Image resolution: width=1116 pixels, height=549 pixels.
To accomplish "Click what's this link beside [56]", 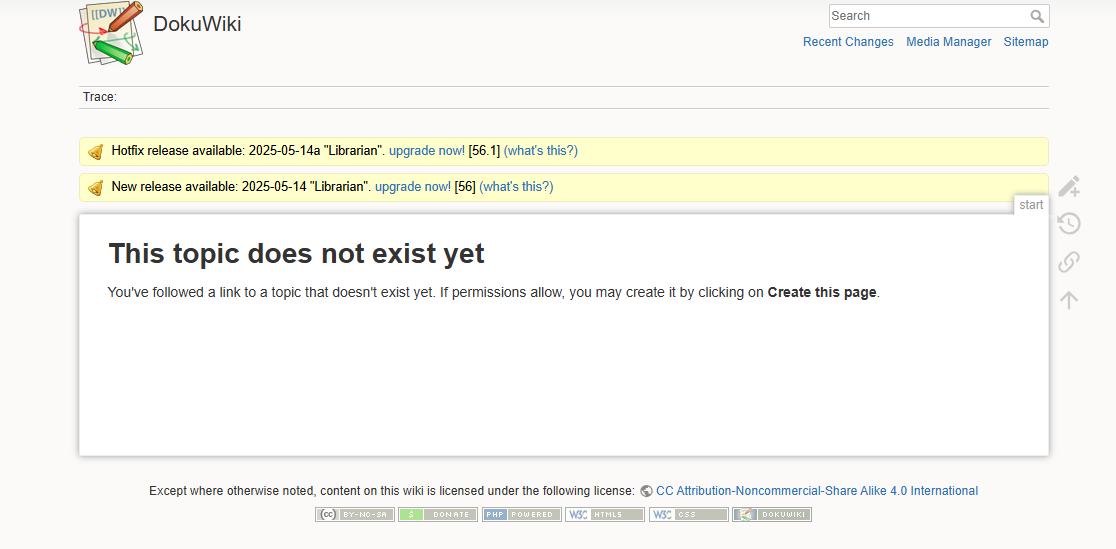I will tap(516, 187).
